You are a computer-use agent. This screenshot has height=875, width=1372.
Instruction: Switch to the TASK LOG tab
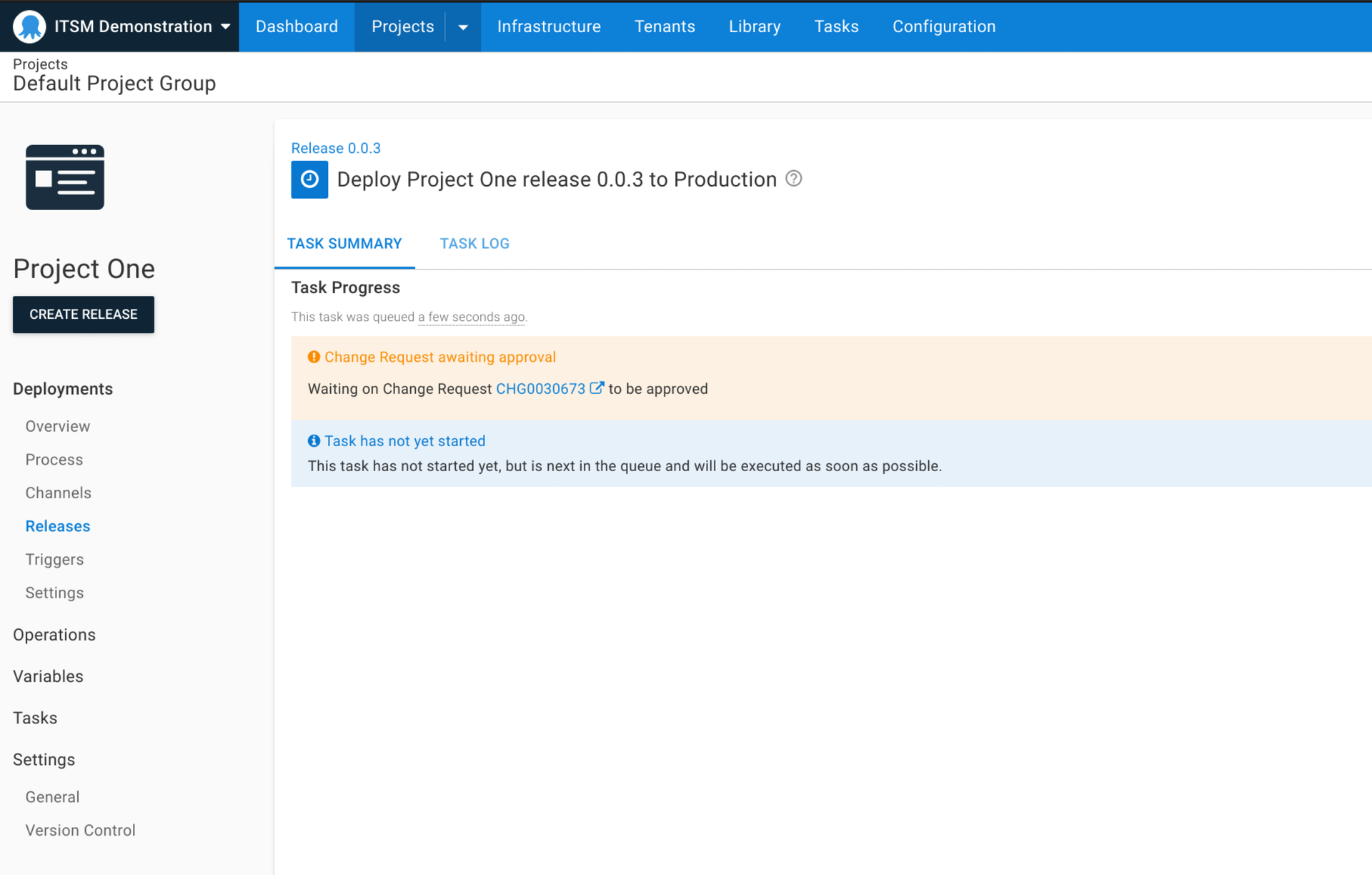474,243
